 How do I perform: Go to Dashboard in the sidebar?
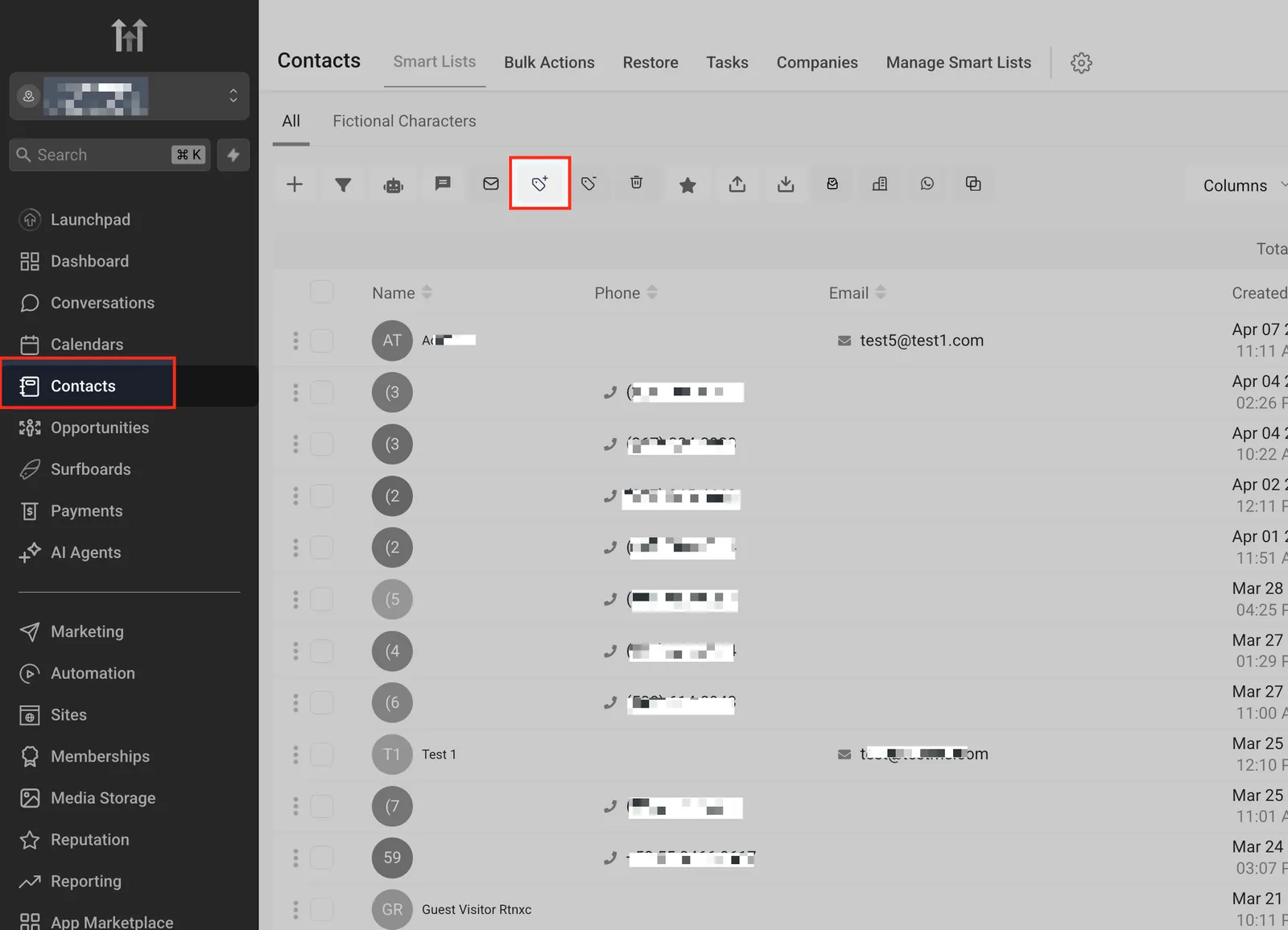click(89, 261)
